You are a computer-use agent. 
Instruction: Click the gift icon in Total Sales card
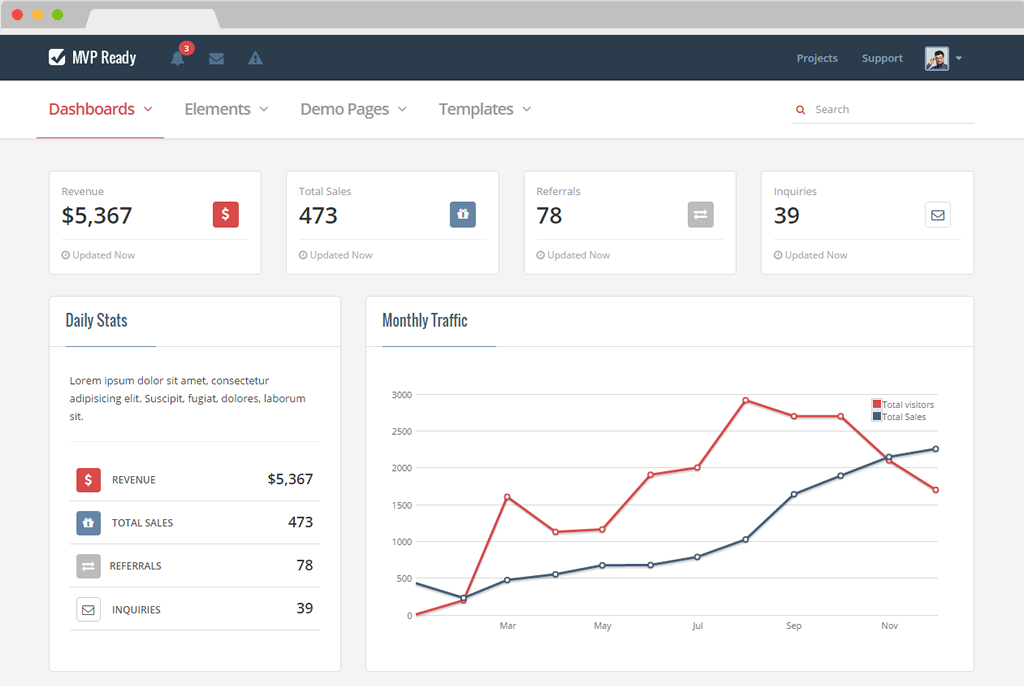coord(462,214)
